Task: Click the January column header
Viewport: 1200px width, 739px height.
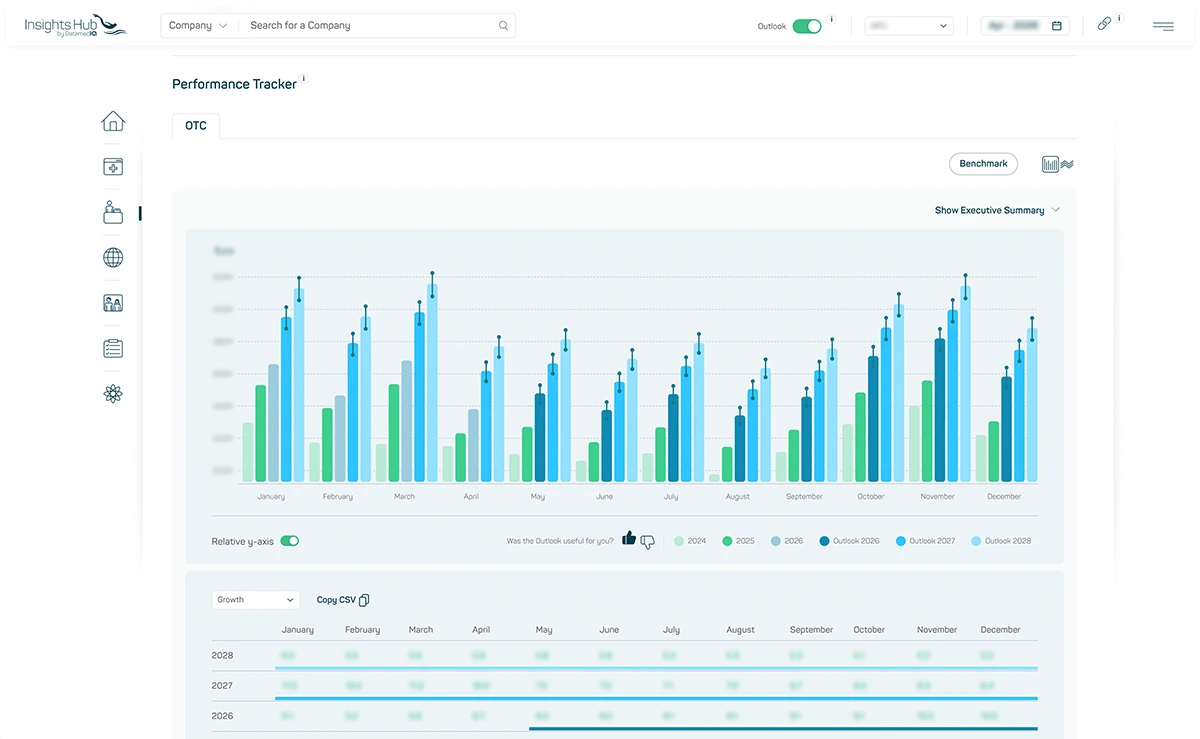Action: coord(298,630)
